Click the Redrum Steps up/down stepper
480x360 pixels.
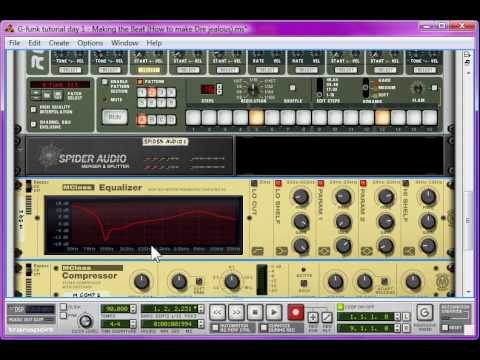tap(219, 89)
